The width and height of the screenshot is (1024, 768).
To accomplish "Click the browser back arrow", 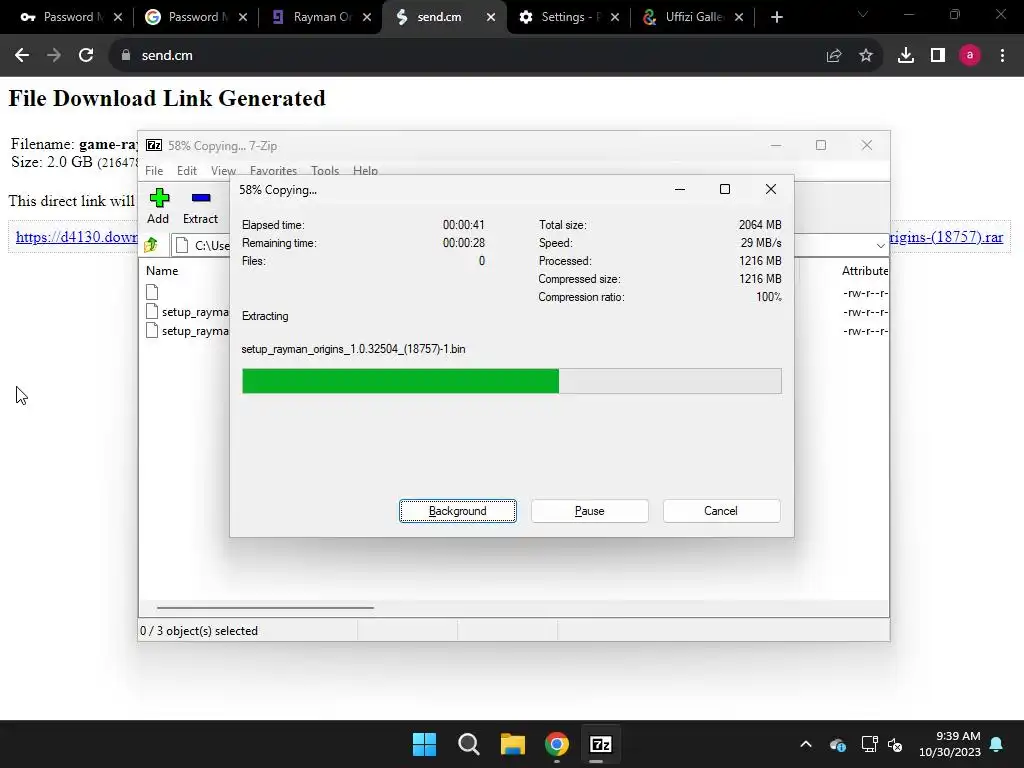I will 22,56.
